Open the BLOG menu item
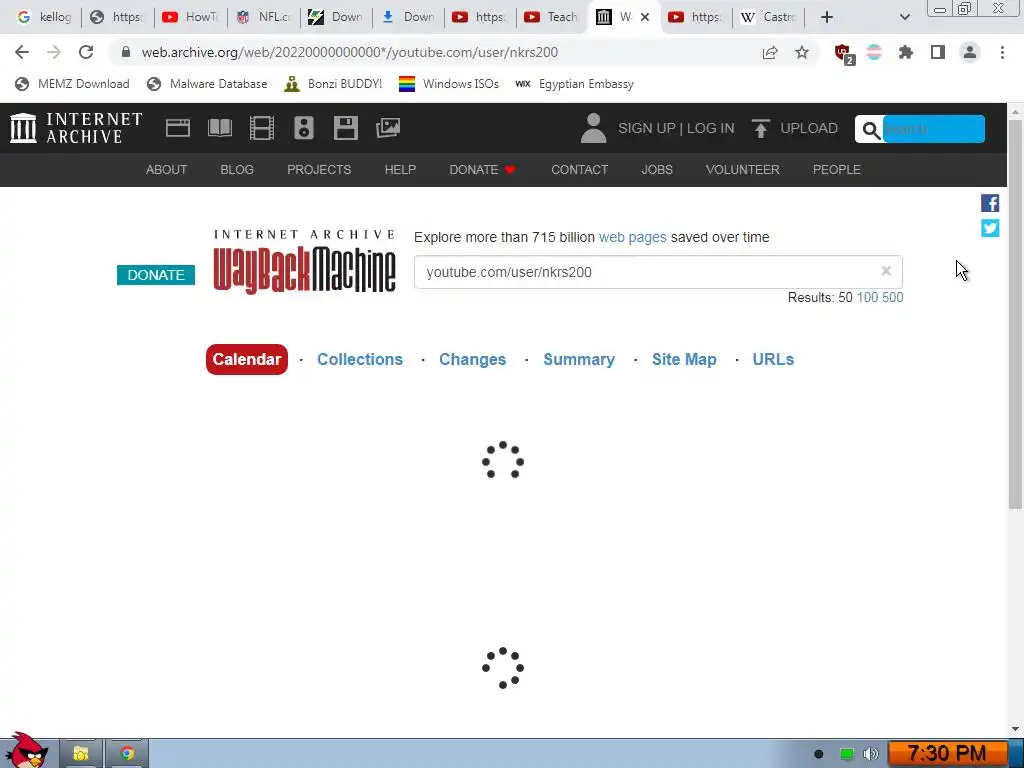Screen dimensions: 1024x768 click(x=237, y=170)
